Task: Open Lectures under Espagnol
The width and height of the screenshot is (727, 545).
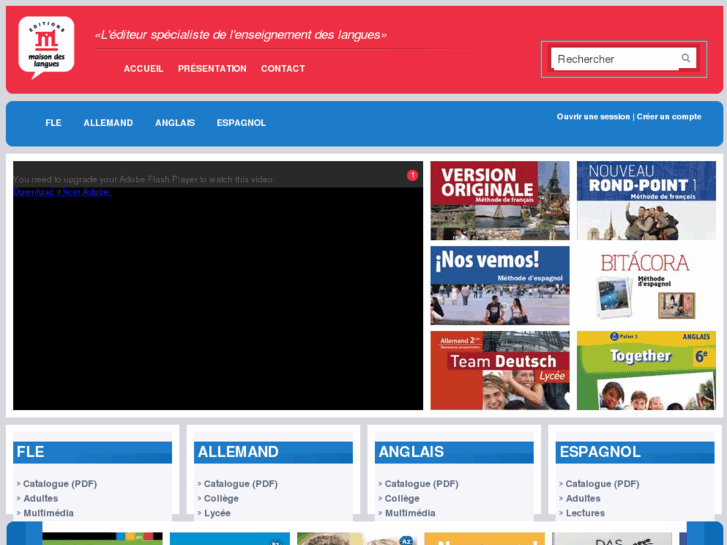Action: click(x=585, y=513)
